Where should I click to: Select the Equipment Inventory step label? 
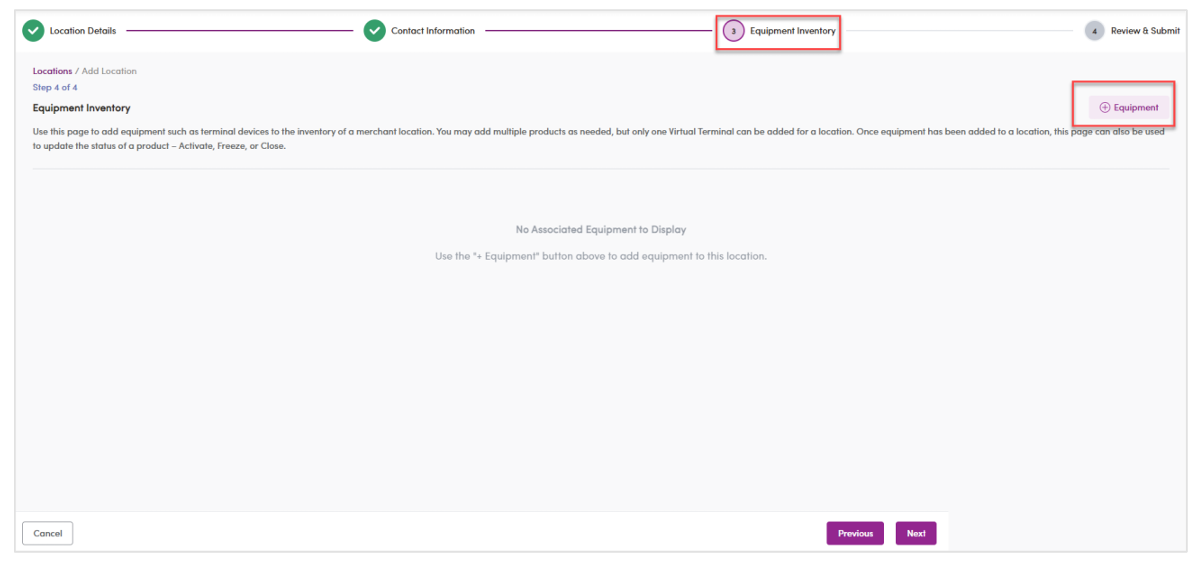pos(793,31)
